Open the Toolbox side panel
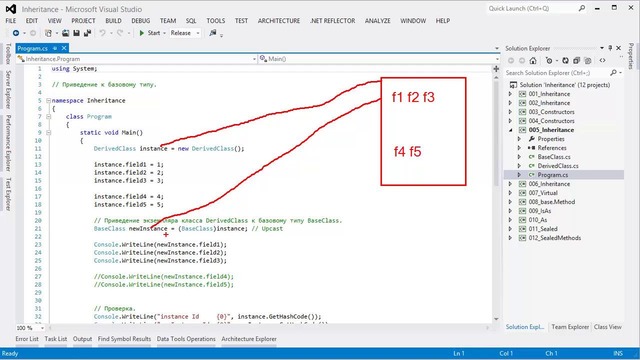 click(x=8, y=54)
